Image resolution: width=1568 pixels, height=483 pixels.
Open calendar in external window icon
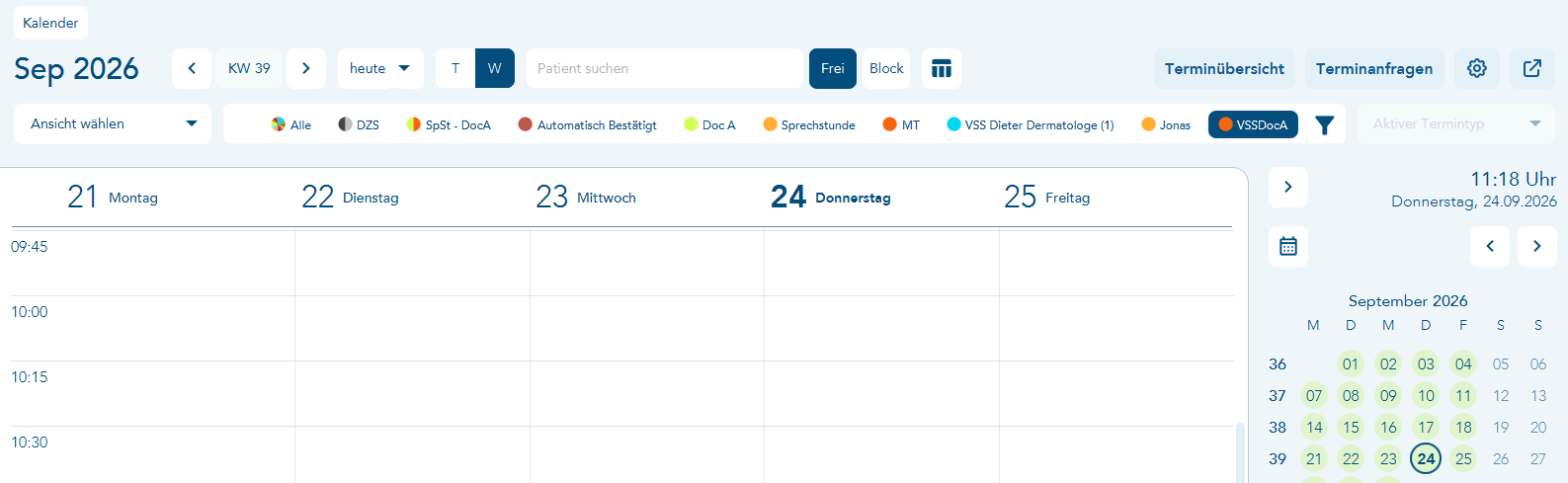coord(1532,68)
